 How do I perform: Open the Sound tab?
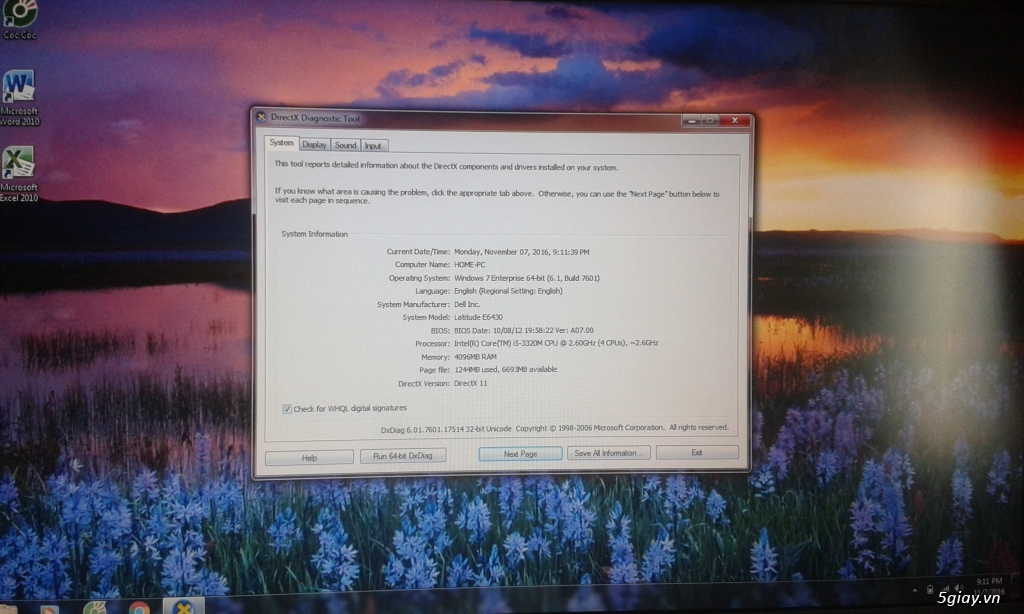(345, 145)
